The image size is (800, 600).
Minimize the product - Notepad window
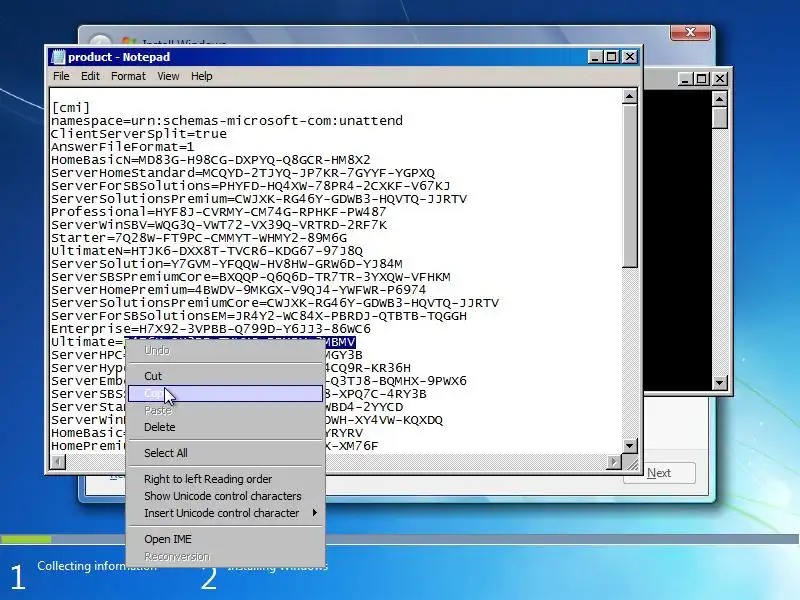(594, 57)
